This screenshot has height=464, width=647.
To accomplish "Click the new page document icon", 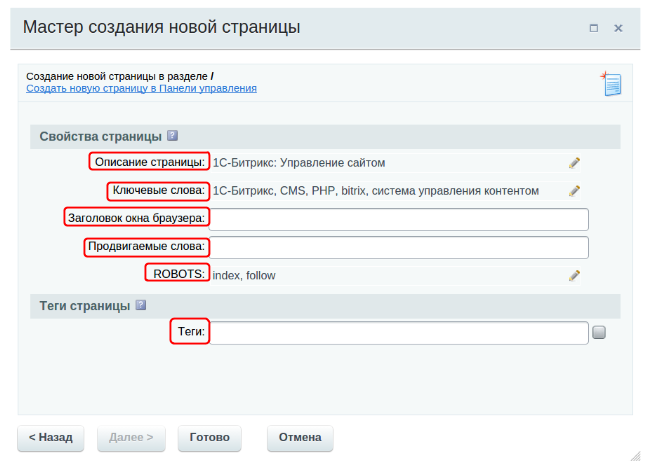I will click(x=611, y=84).
